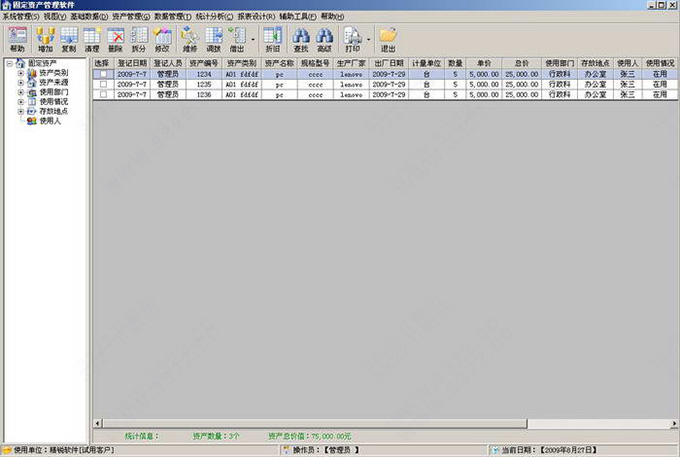The width and height of the screenshot is (680, 457).
Task: Tick the checkbox for asset 1236
Action: tap(103, 94)
